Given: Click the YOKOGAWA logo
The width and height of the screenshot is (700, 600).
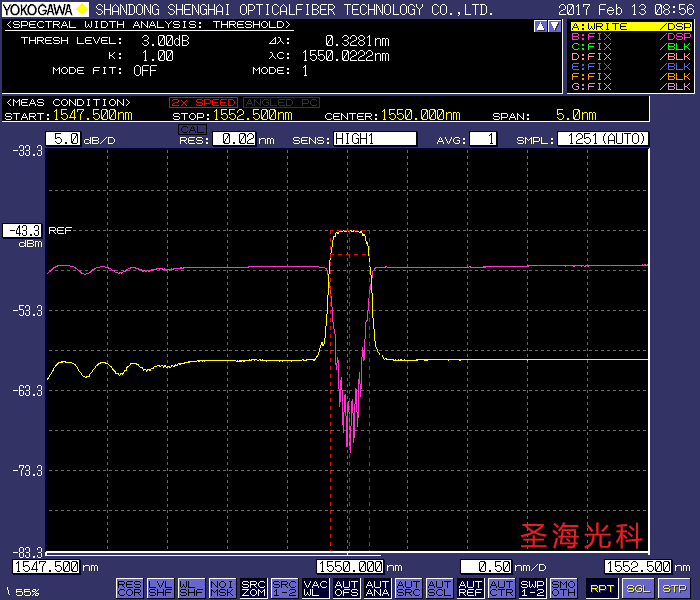Looking at the screenshot, I should click(45, 9).
